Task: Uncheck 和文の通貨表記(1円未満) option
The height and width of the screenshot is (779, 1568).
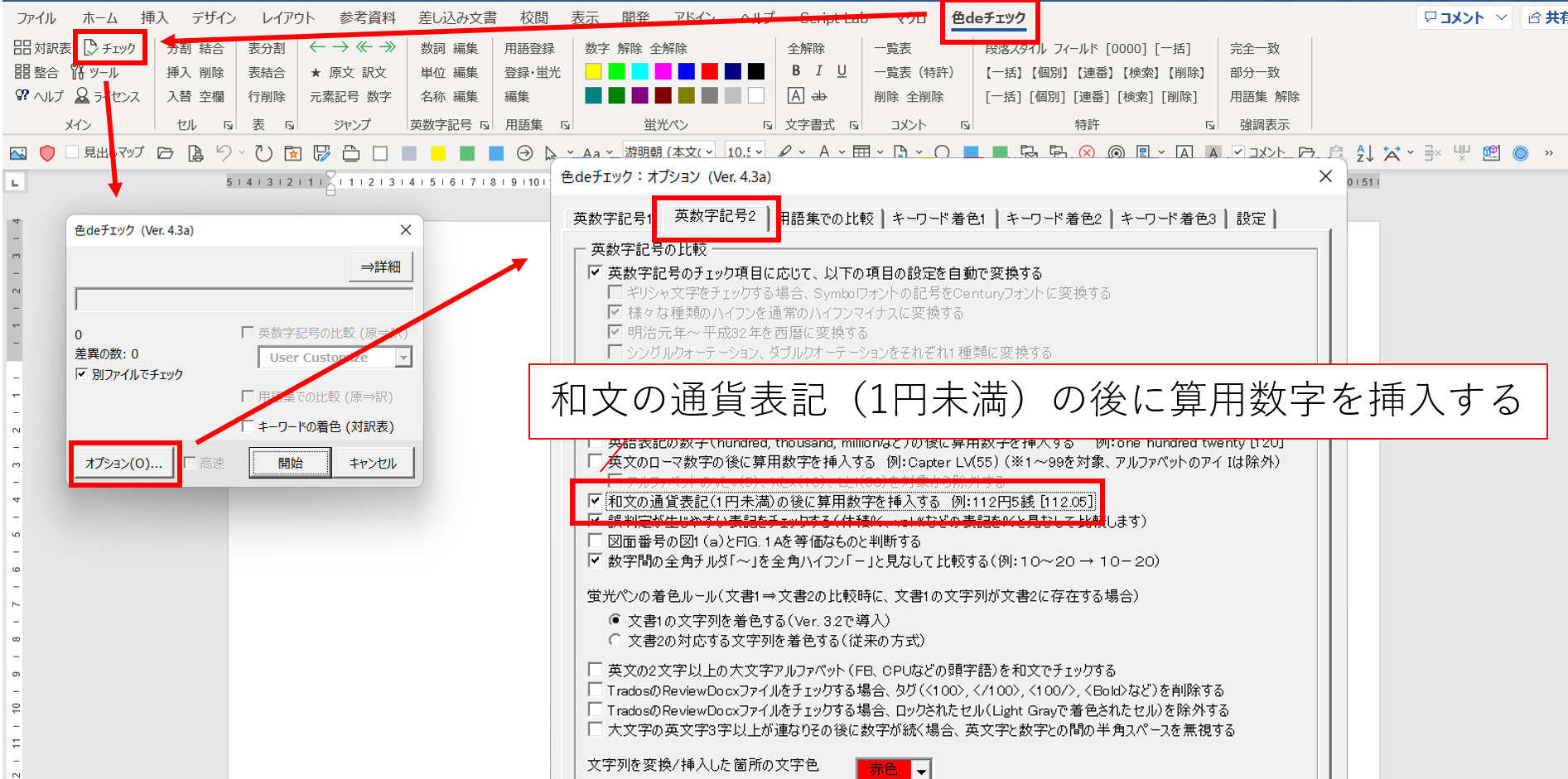Action: click(x=595, y=501)
